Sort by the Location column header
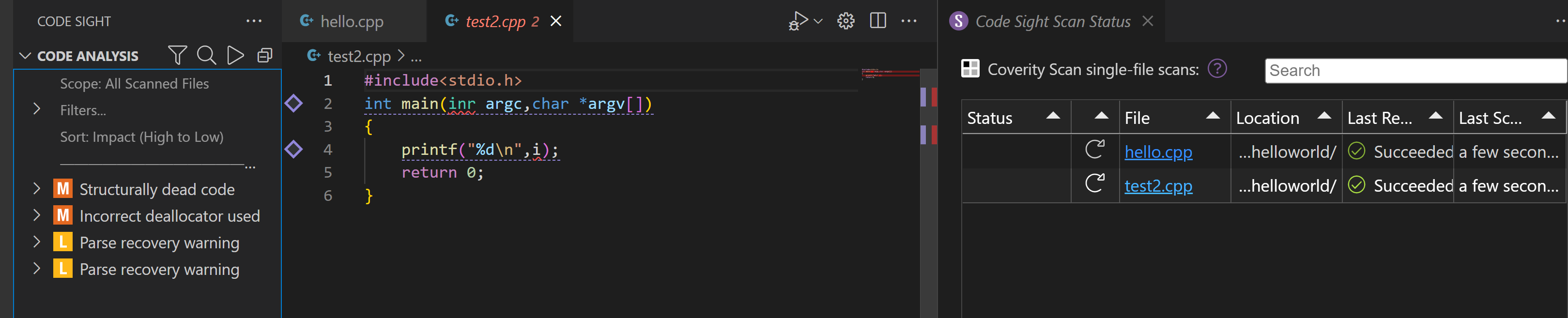1568x318 pixels. click(x=1286, y=117)
